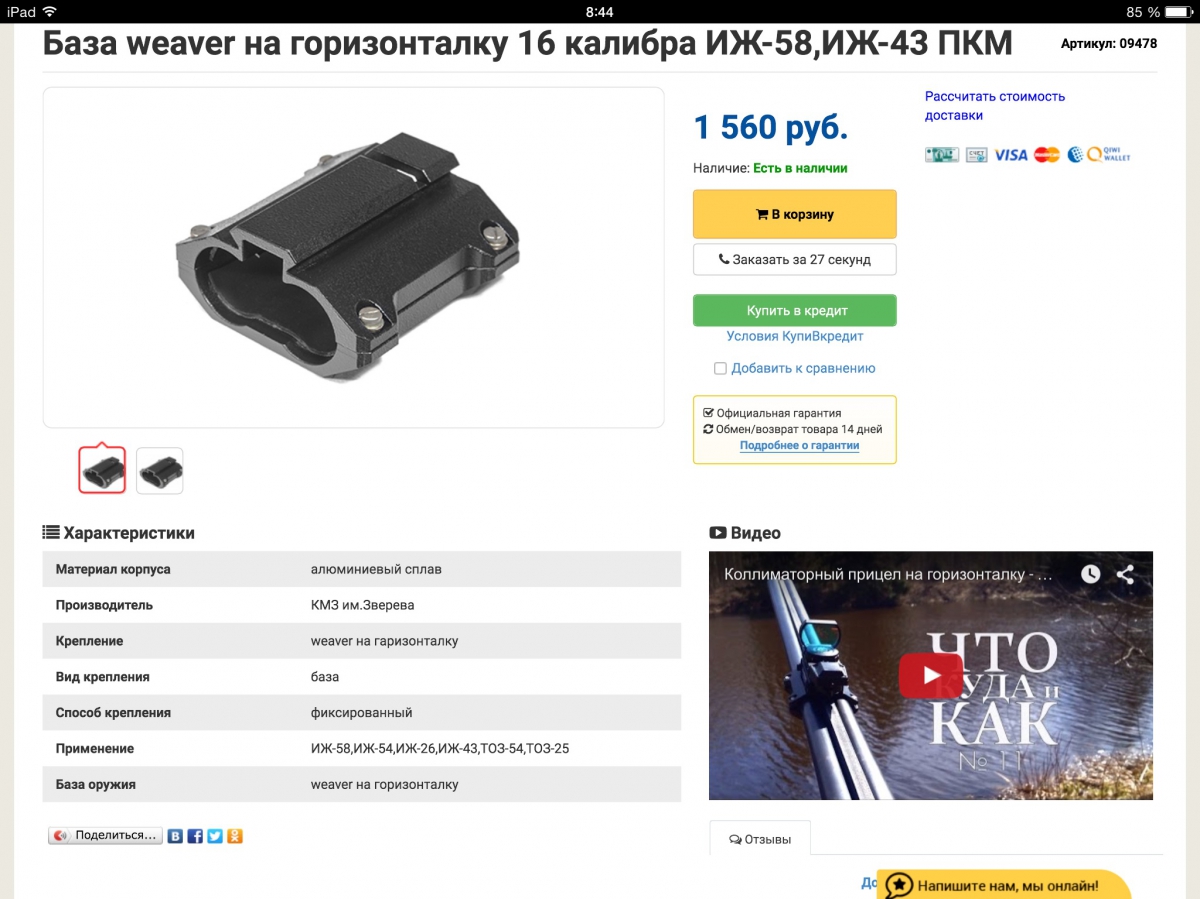This screenshot has height=899, width=1200.
Task: Click the Visa payment icon
Action: 1010,155
